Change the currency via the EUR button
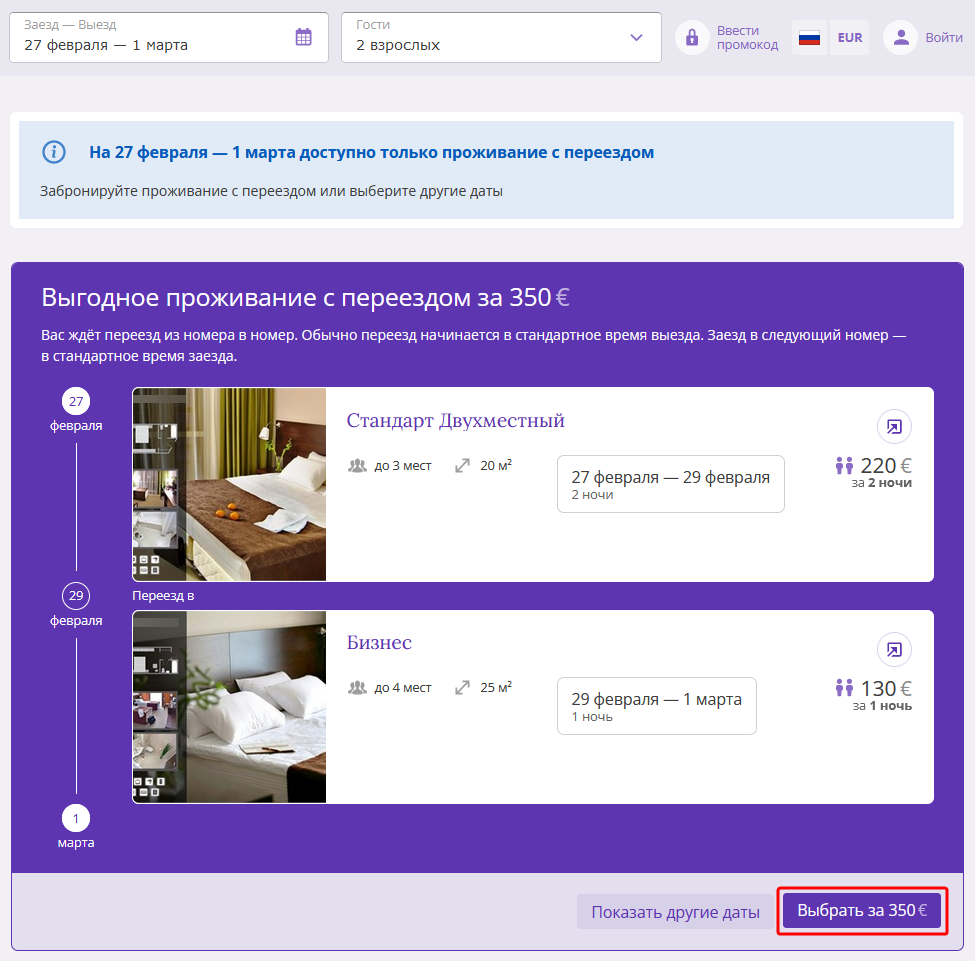The image size is (975, 961). click(849, 37)
